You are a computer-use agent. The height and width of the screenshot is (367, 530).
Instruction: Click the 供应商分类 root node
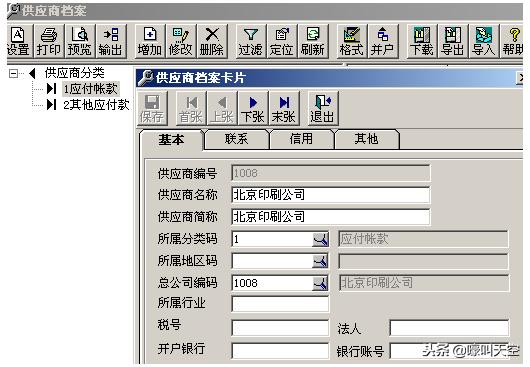click(x=75, y=73)
